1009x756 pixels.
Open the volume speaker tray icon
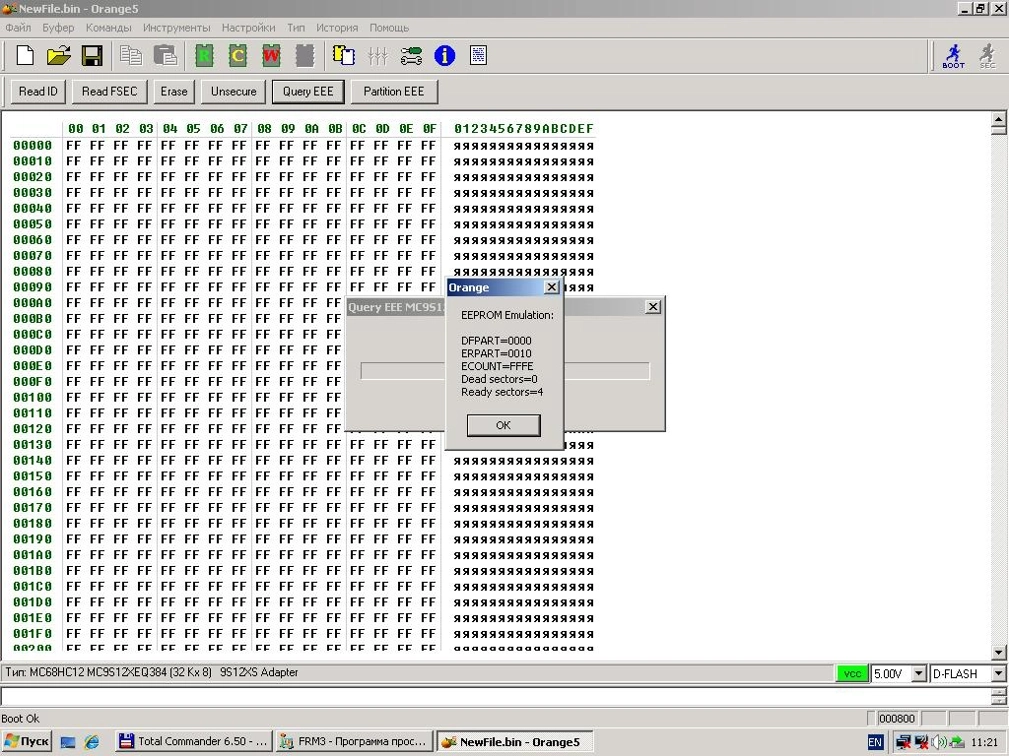coord(939,742)
